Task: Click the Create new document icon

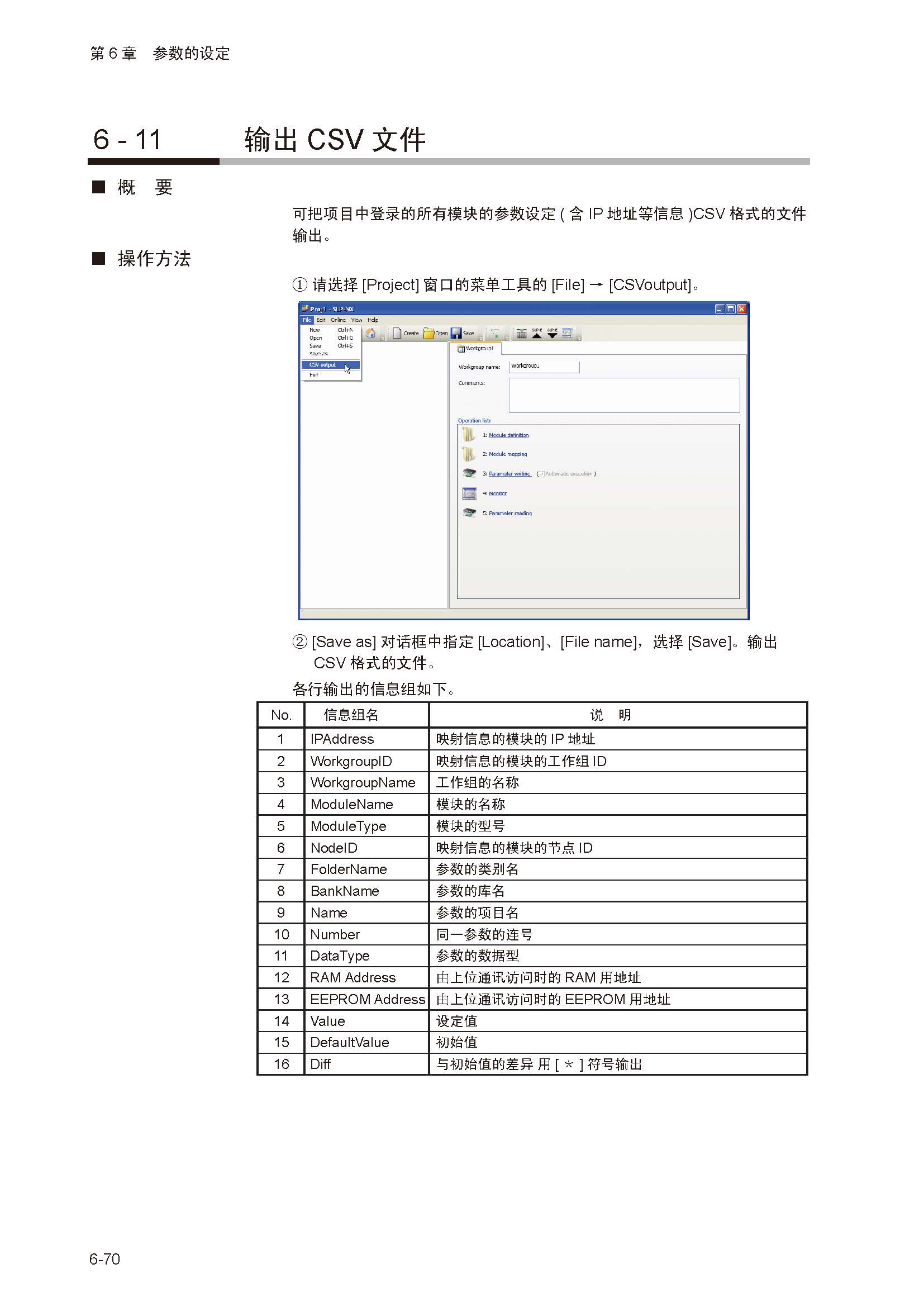Action: [397, 334]
